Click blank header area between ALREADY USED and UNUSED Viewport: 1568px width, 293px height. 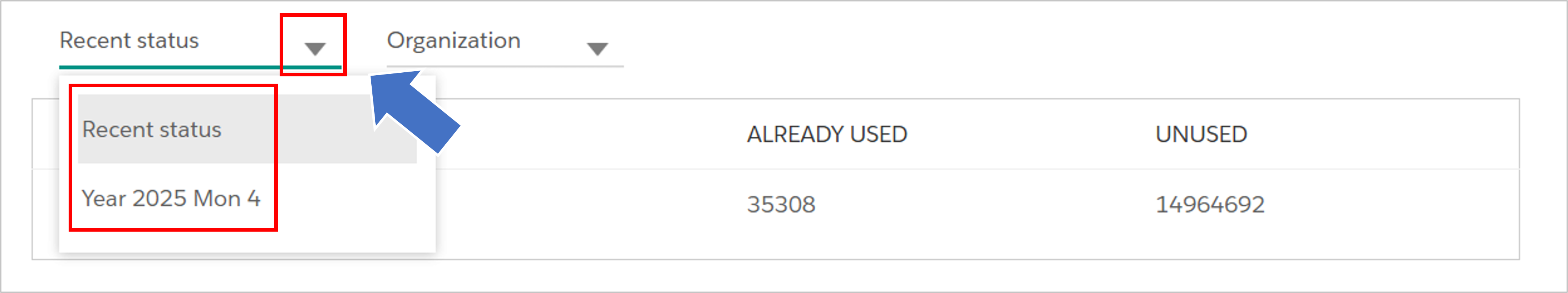[1031, 134]
